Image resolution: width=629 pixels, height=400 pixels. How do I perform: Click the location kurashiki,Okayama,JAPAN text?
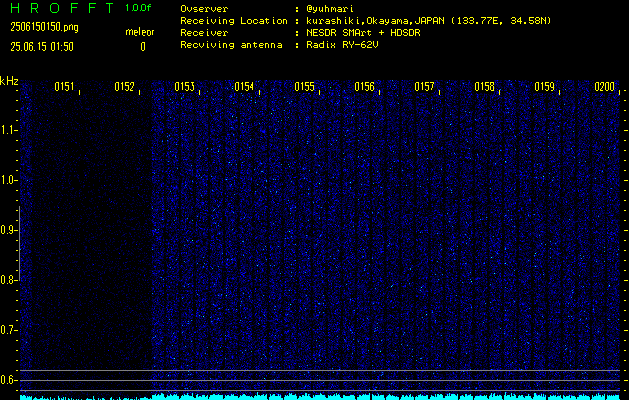pyautogui.click(x=376, y=21)
